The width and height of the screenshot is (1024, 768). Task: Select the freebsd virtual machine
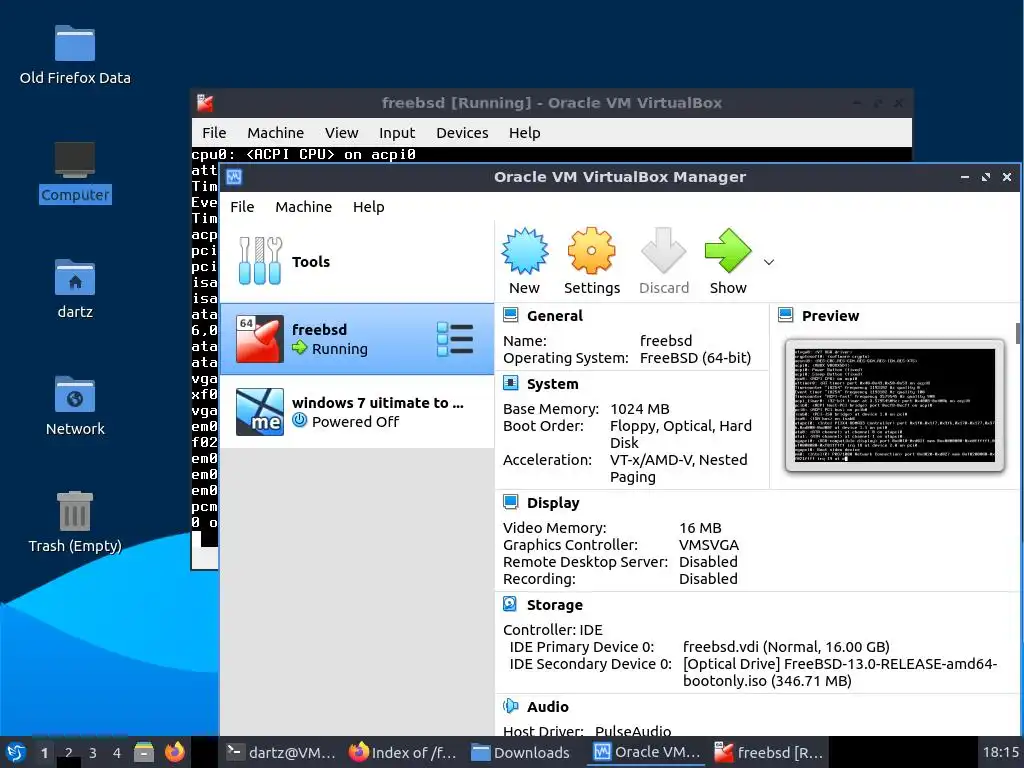click(357, 339)
